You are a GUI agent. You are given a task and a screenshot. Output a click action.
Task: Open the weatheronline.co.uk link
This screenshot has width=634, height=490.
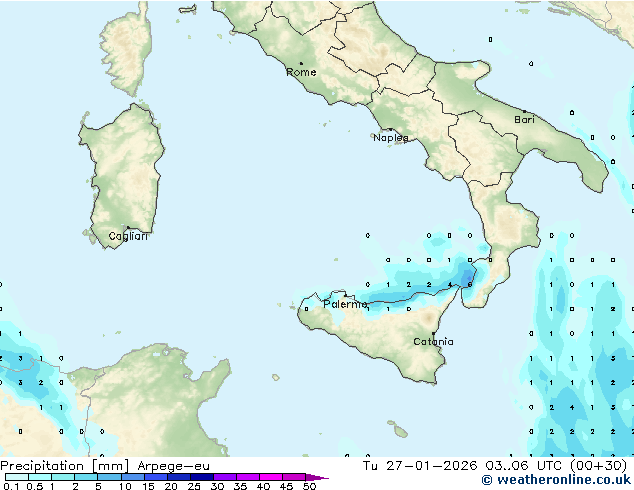coord(556,480)
